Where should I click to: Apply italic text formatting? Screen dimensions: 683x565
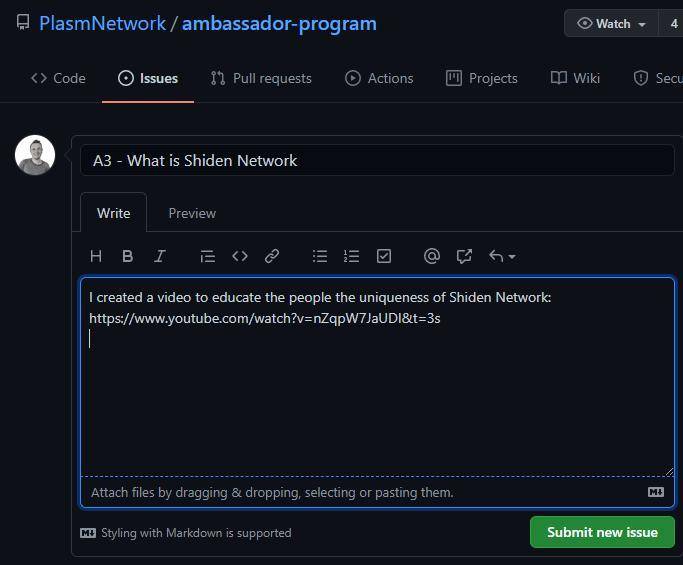coord(160,256)
